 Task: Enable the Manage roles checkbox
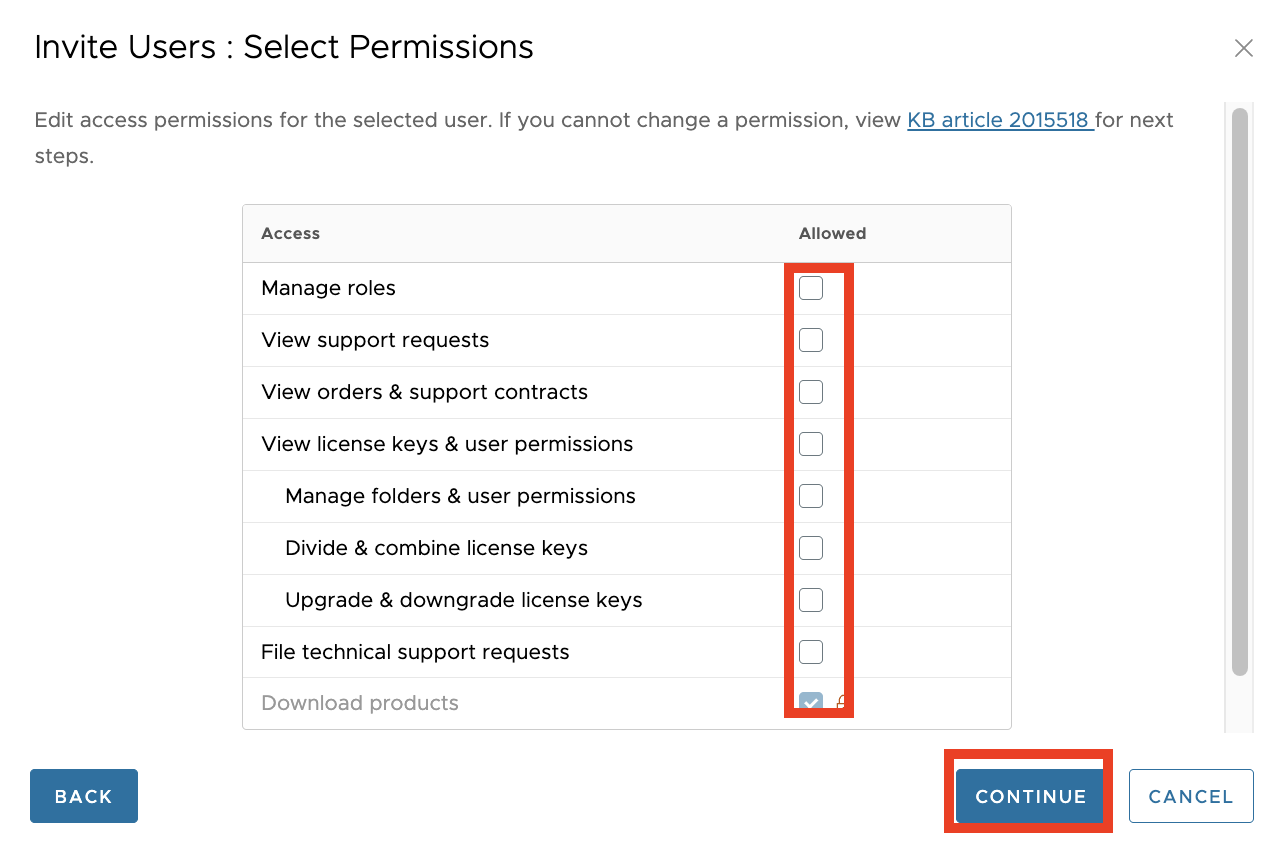coord(811,288)
